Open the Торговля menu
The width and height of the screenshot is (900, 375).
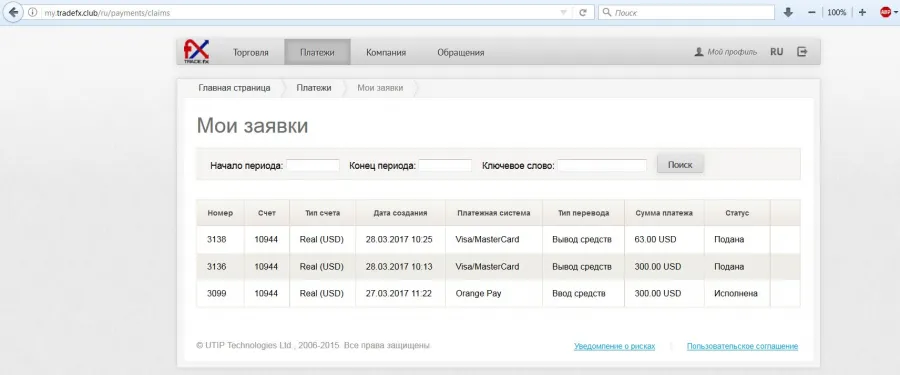(x=251, y=52)
